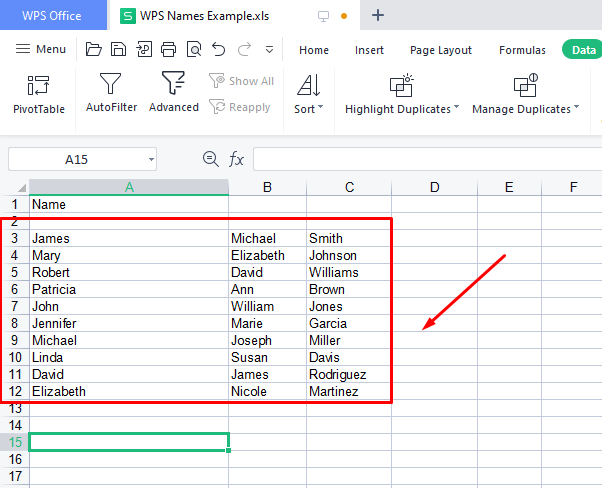The image size is (602, 488).
Task: Click the fx Insert Function icon
Action: click(x=236, y=159)
